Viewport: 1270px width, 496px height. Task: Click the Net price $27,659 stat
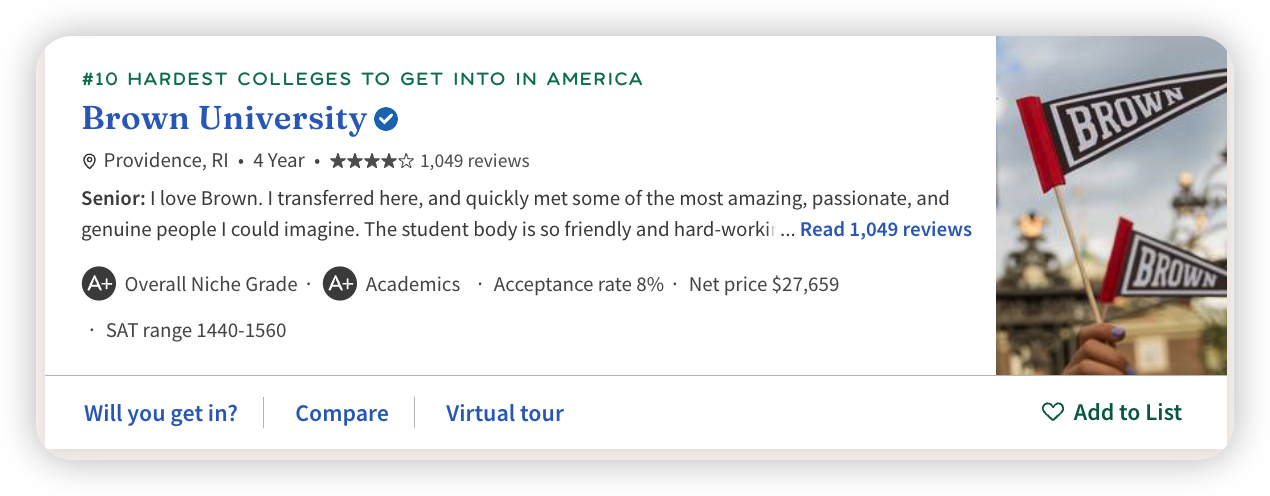coord(764,284)
